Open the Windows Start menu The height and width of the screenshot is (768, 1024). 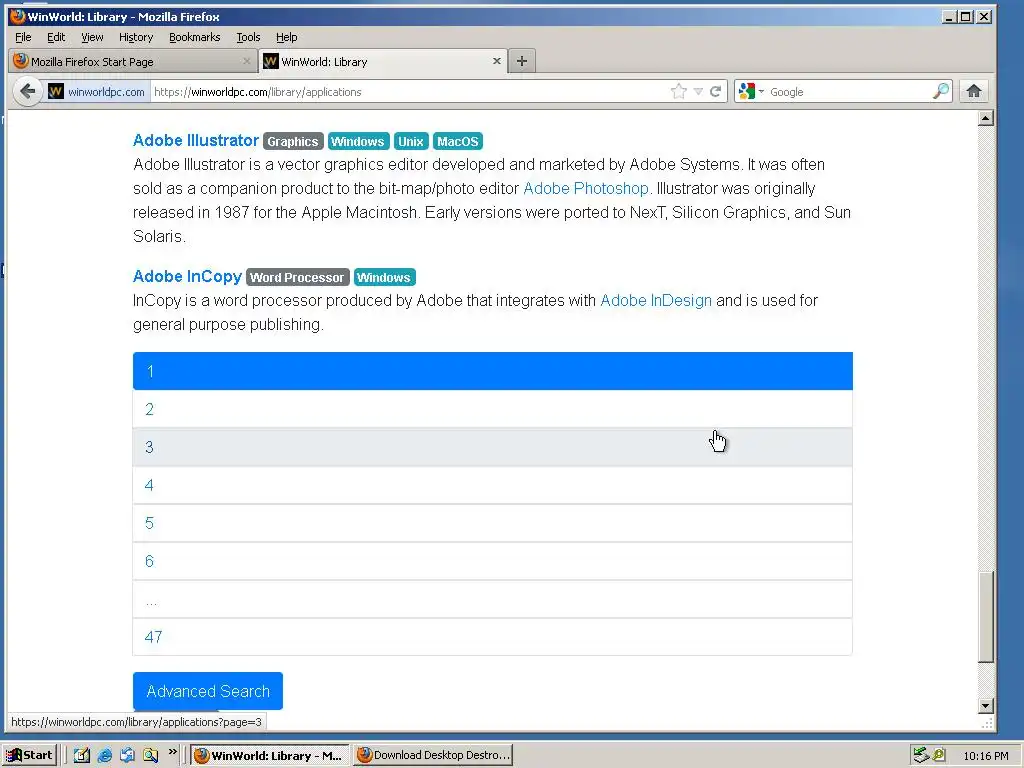click(x=29, y=755)
